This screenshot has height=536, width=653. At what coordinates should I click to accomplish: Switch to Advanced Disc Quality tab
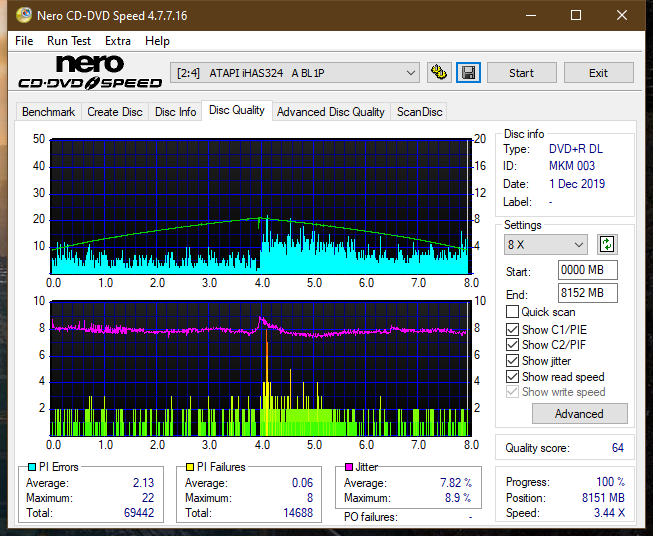(x=331, y=112)
